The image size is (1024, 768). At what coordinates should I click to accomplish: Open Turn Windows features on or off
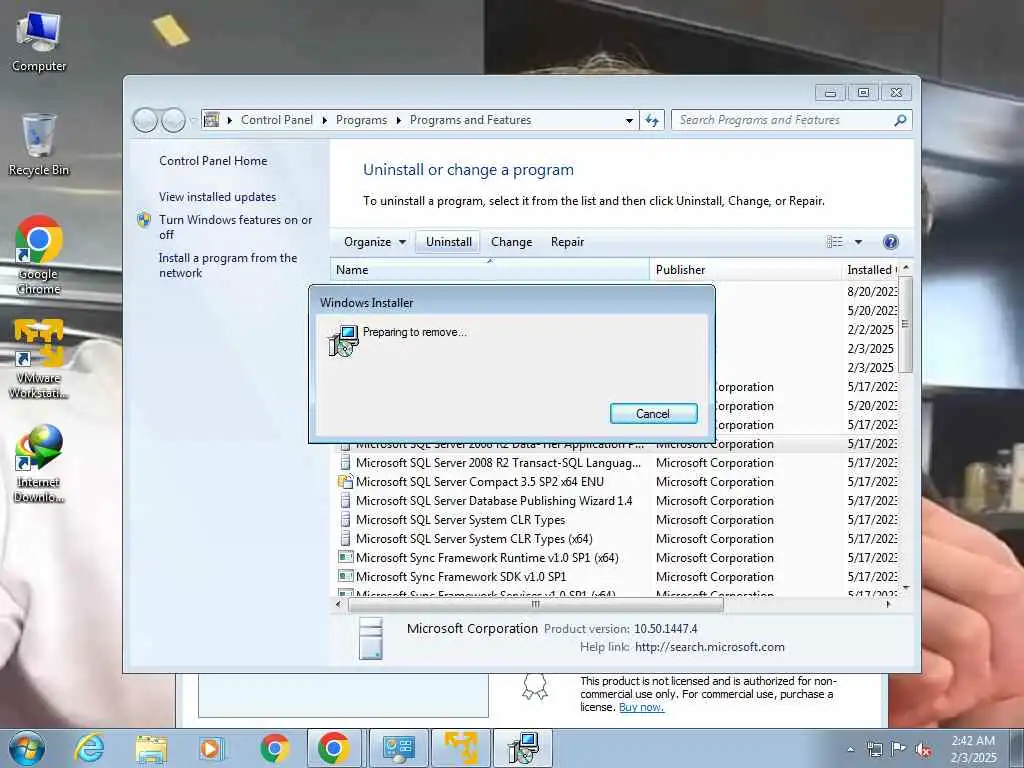coord(235,227)
